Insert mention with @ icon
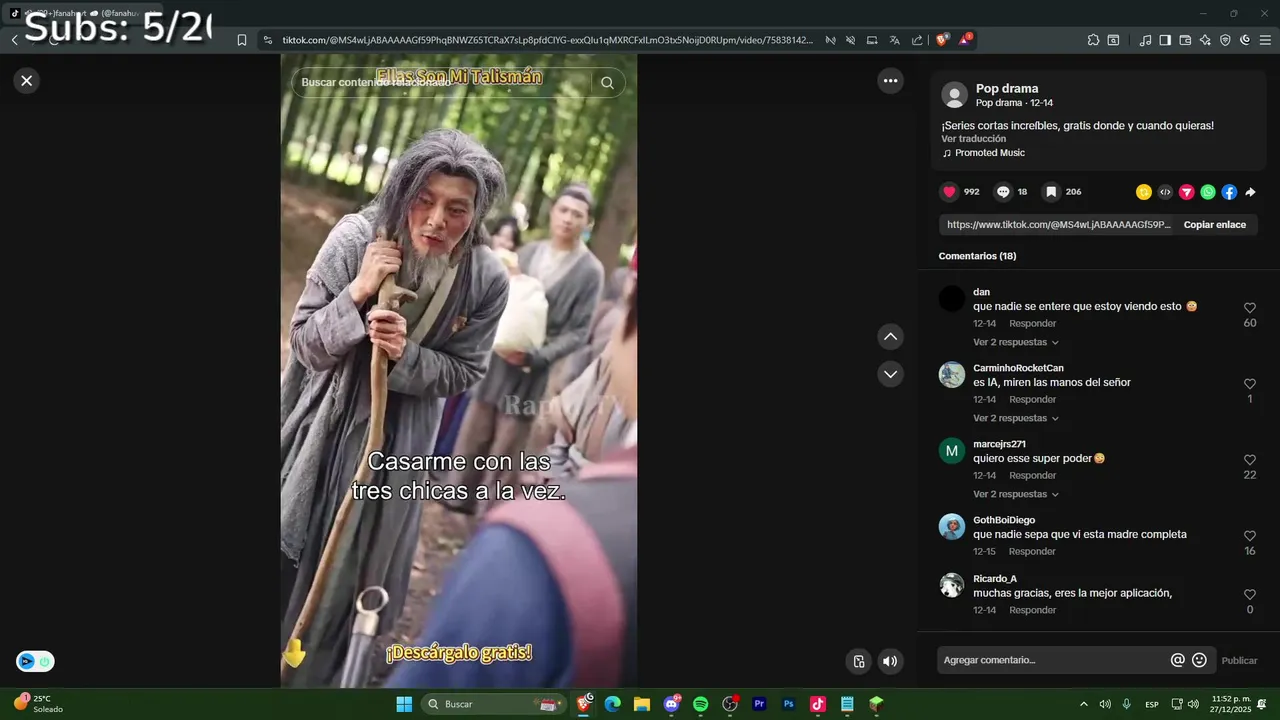 click(x=1178, y=660)
